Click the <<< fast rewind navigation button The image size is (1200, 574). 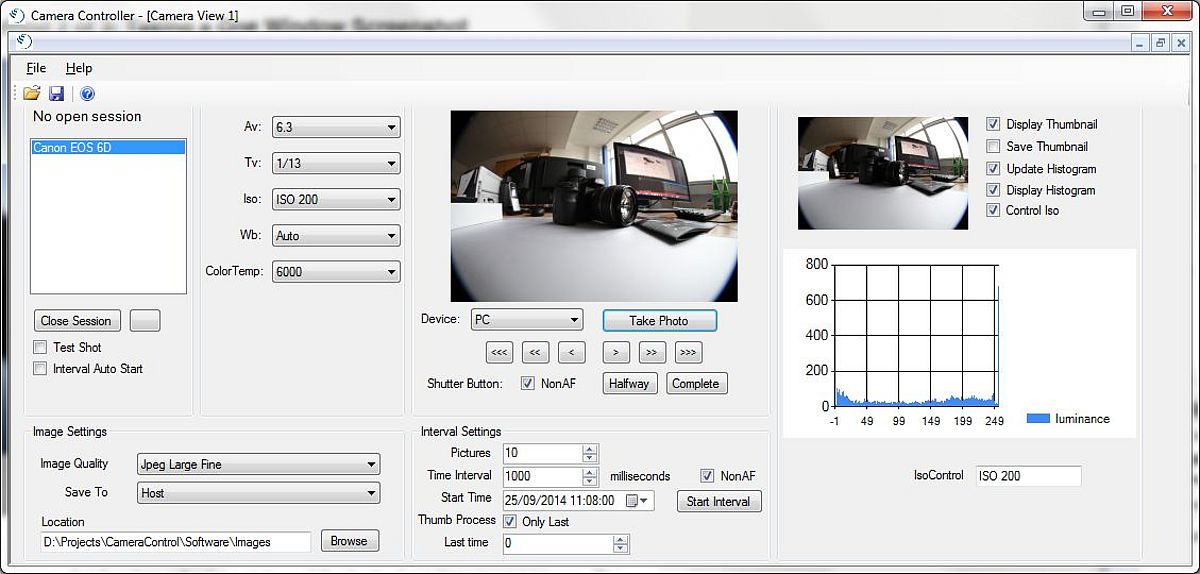499,352
